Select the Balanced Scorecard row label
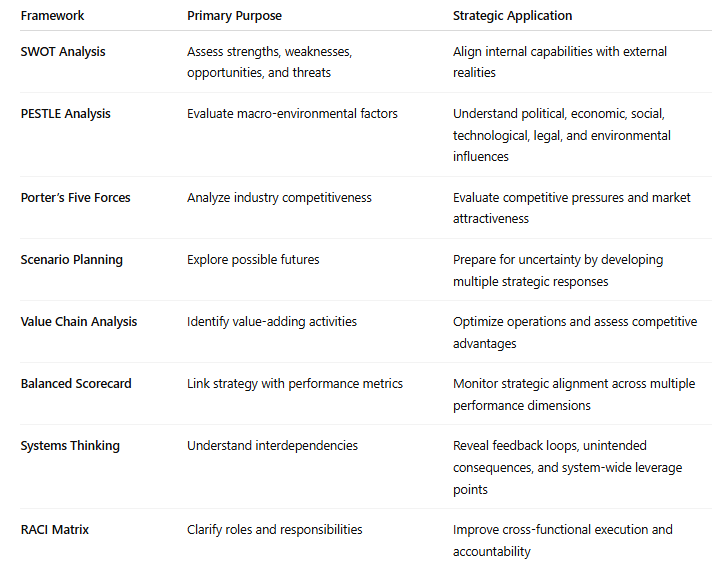Viewport: 716px width, 567px height. (x=76, y=384)
